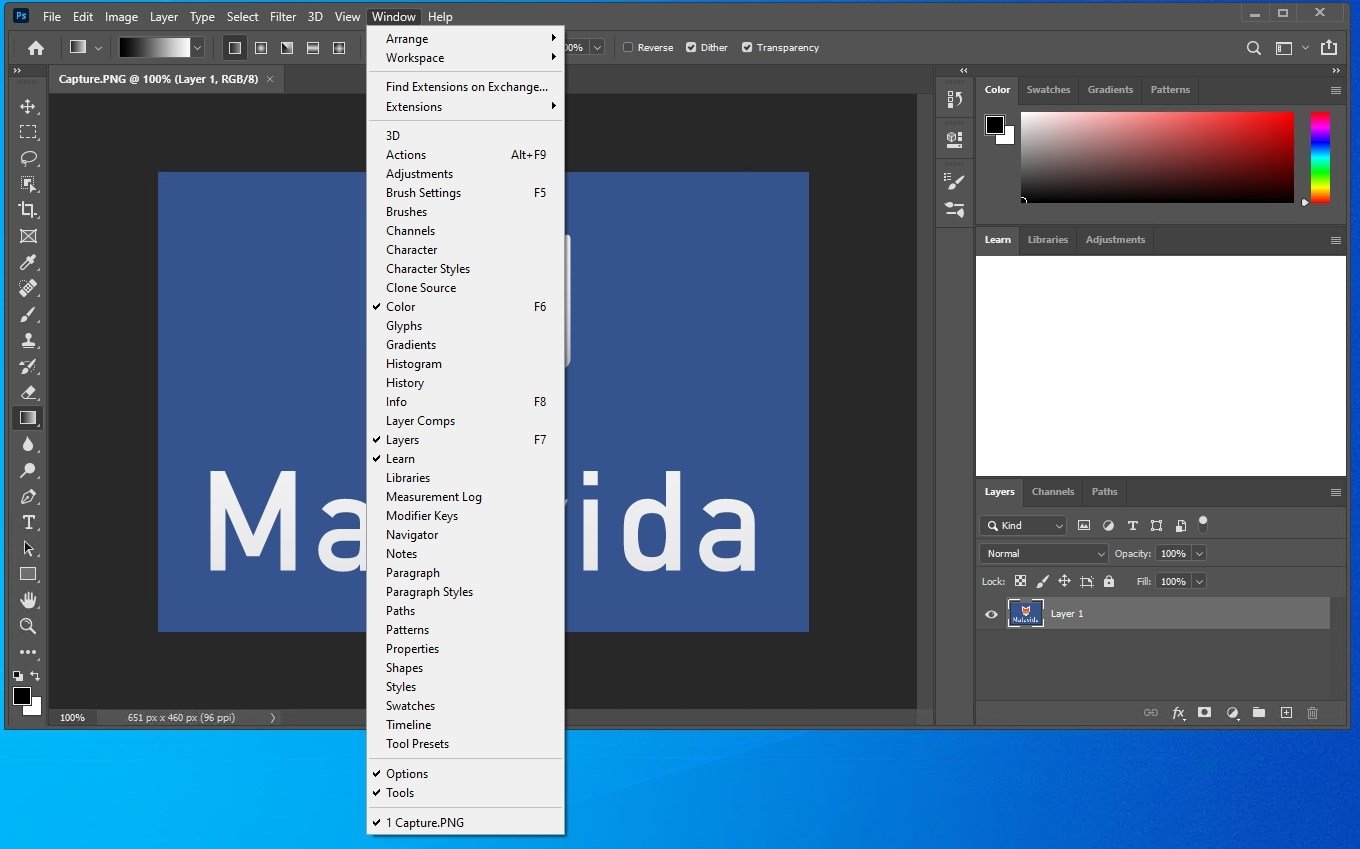Image resolution: width=1360 pixels, height=849 pixels.
Task: Disable the Dither checkbox
Action: 691,47
